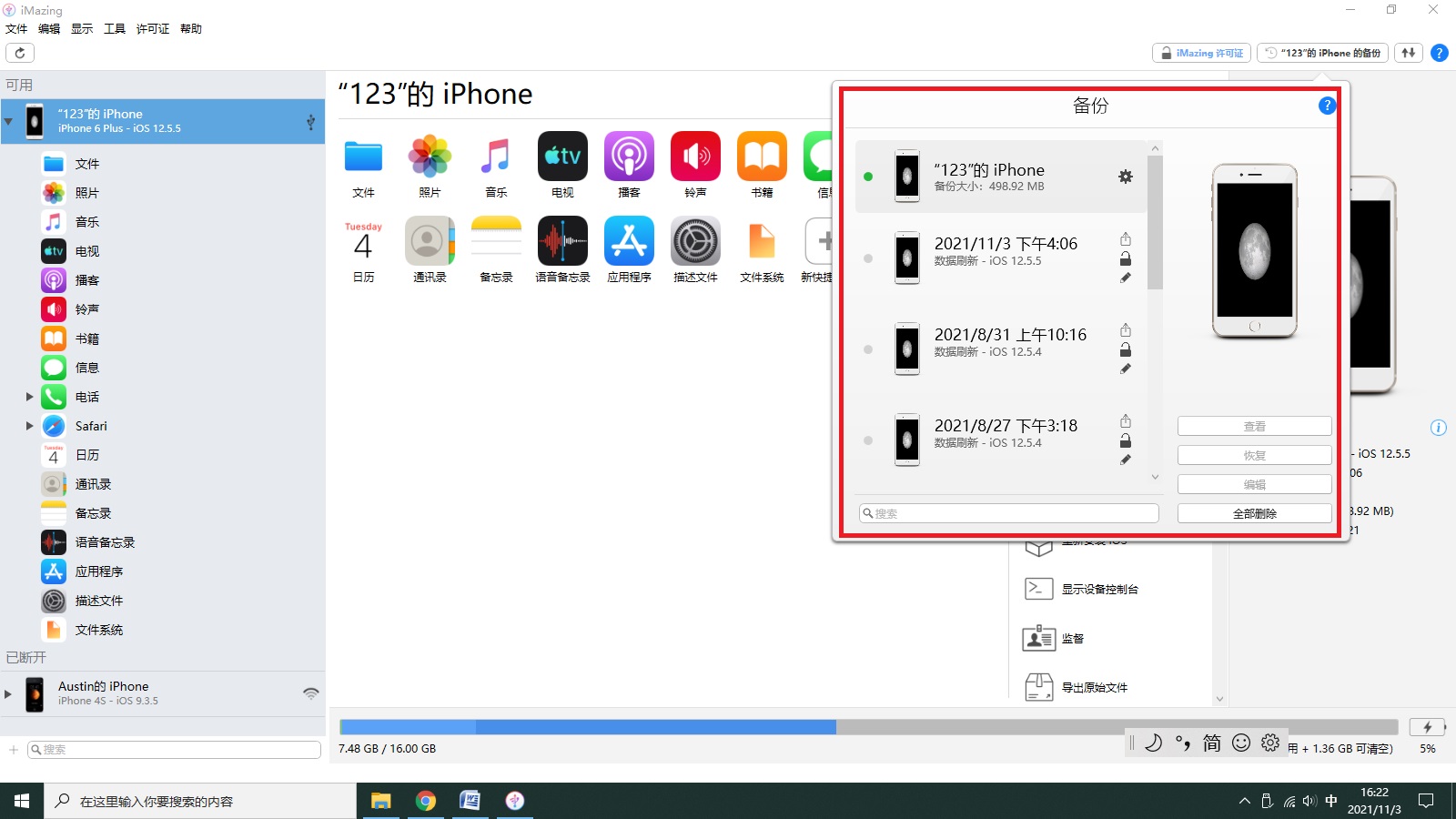
Task: Click the backup list scroll-up arrow
Action: (1155, 147)
